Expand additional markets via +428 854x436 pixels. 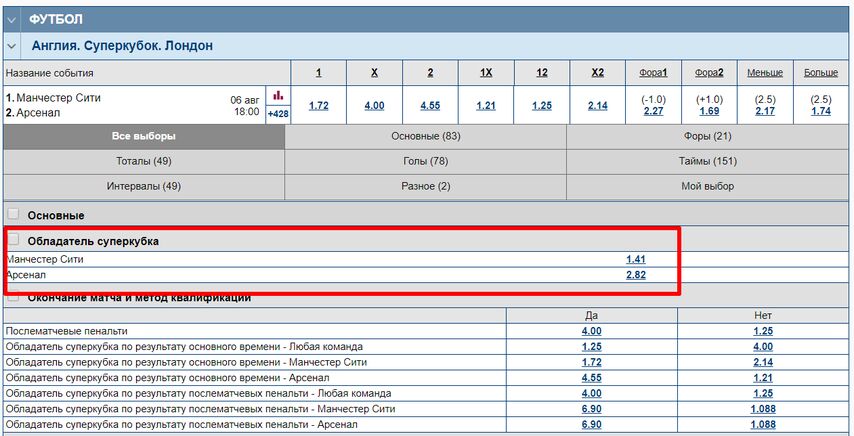tap(278, 114)
